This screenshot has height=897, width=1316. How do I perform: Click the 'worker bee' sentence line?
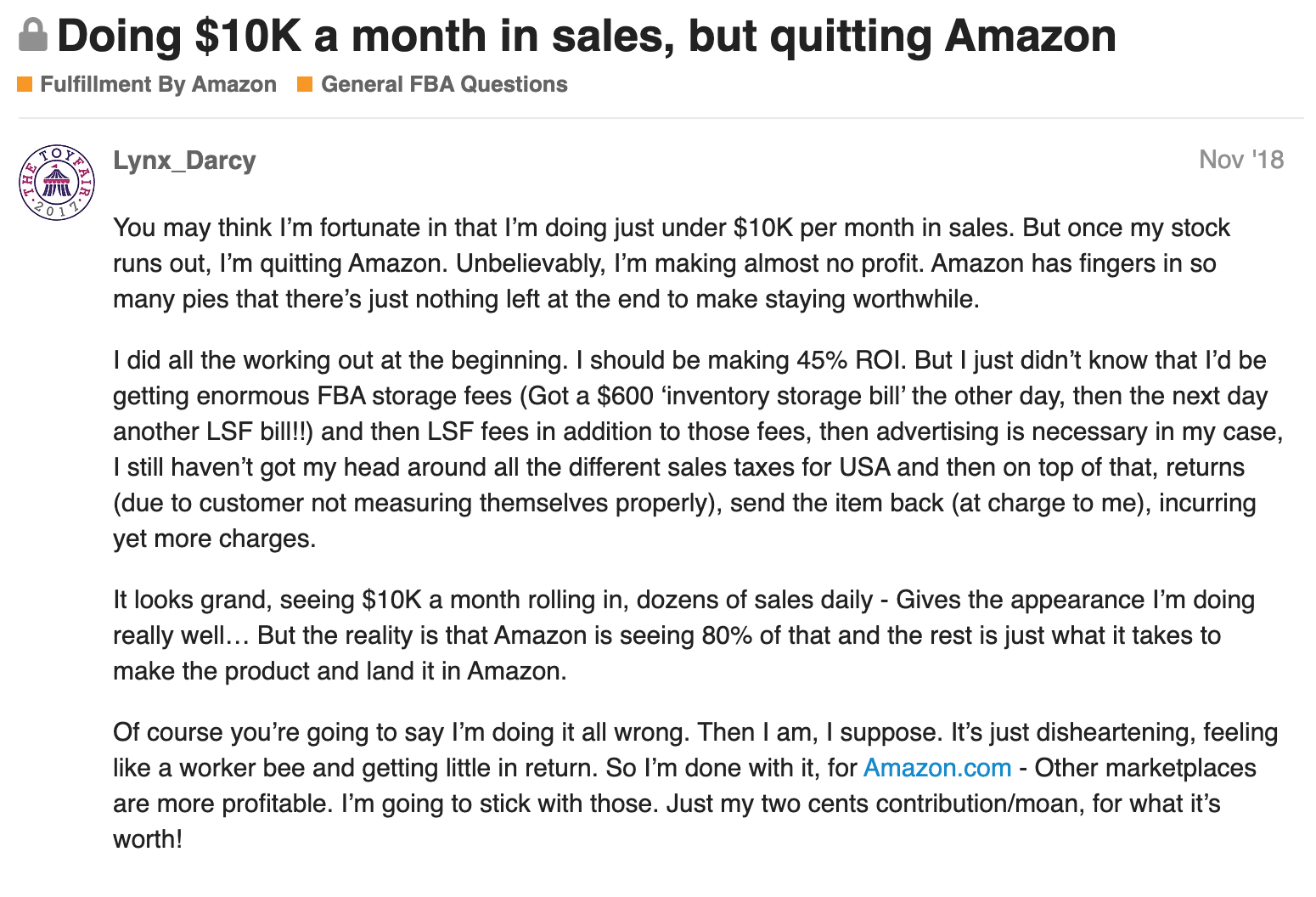[684, 768]
